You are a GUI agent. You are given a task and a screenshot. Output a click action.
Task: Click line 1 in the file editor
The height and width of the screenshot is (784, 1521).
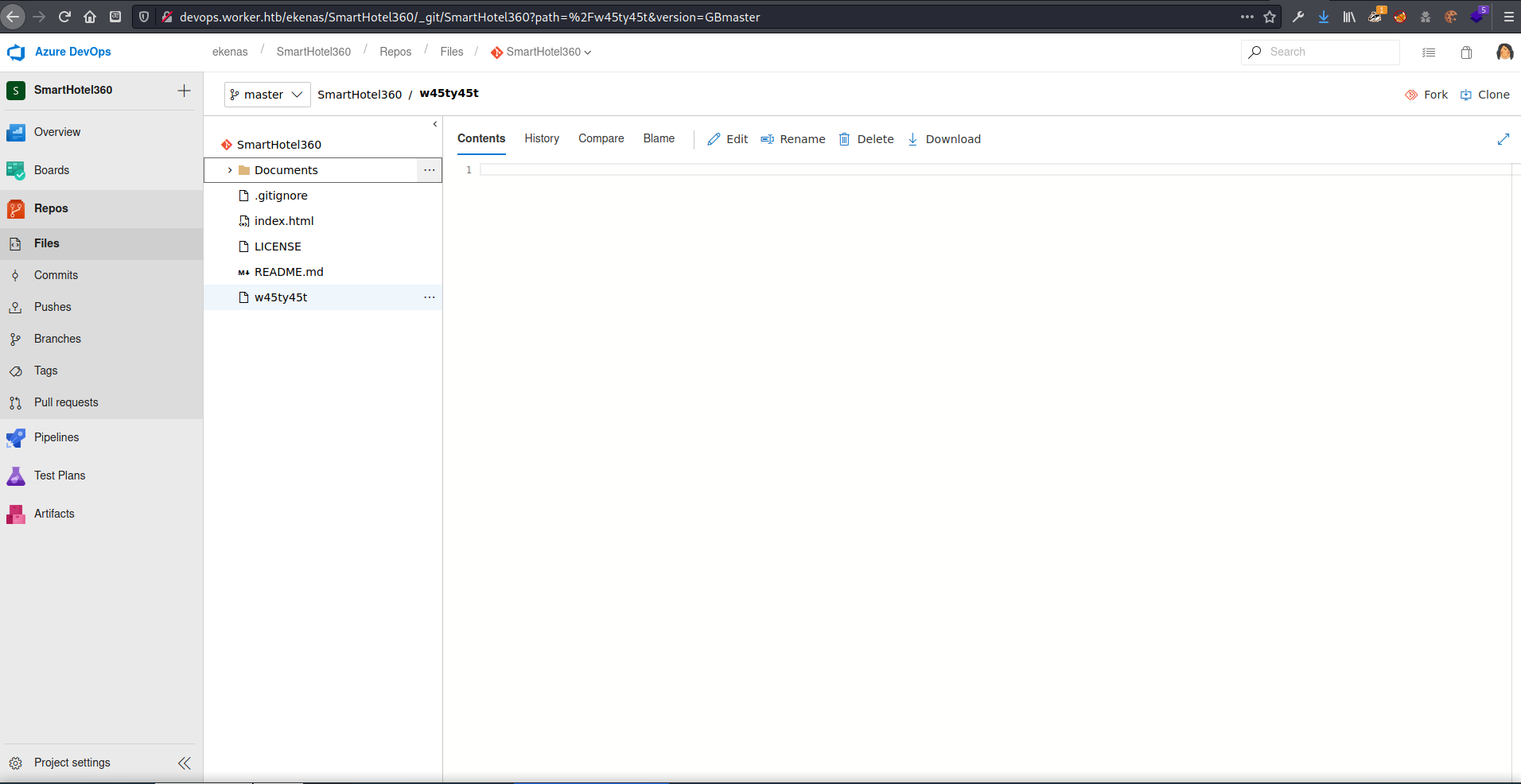click(x=994, y=169)
